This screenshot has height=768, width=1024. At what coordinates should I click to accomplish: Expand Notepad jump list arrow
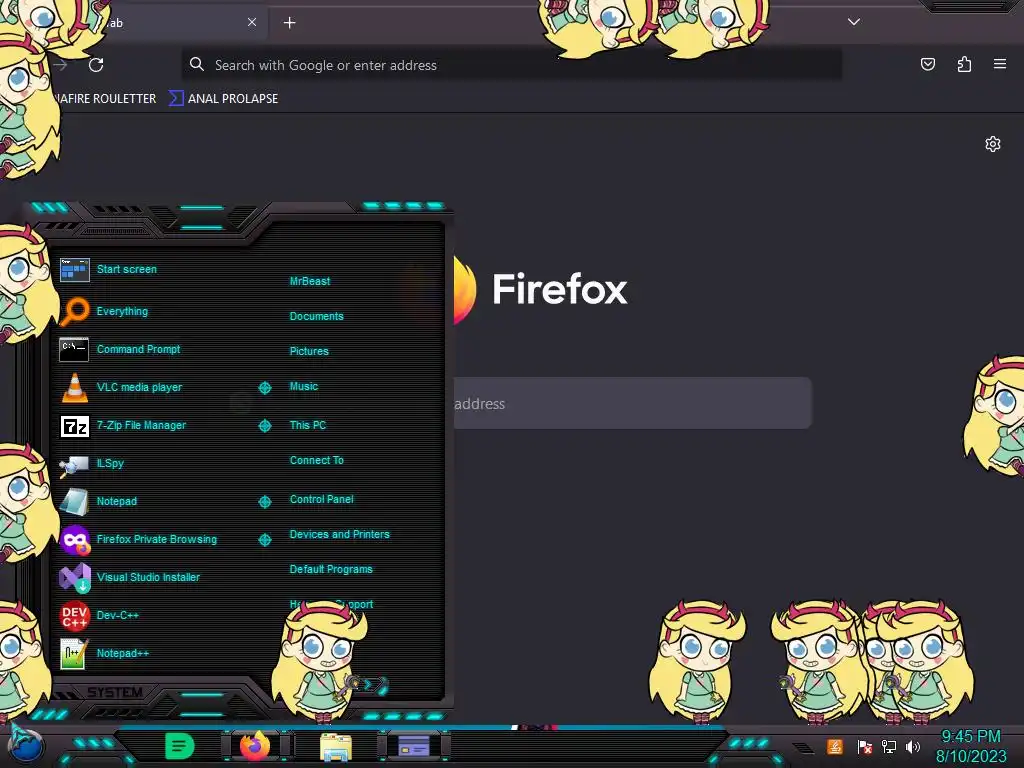(x=264, y=502)
